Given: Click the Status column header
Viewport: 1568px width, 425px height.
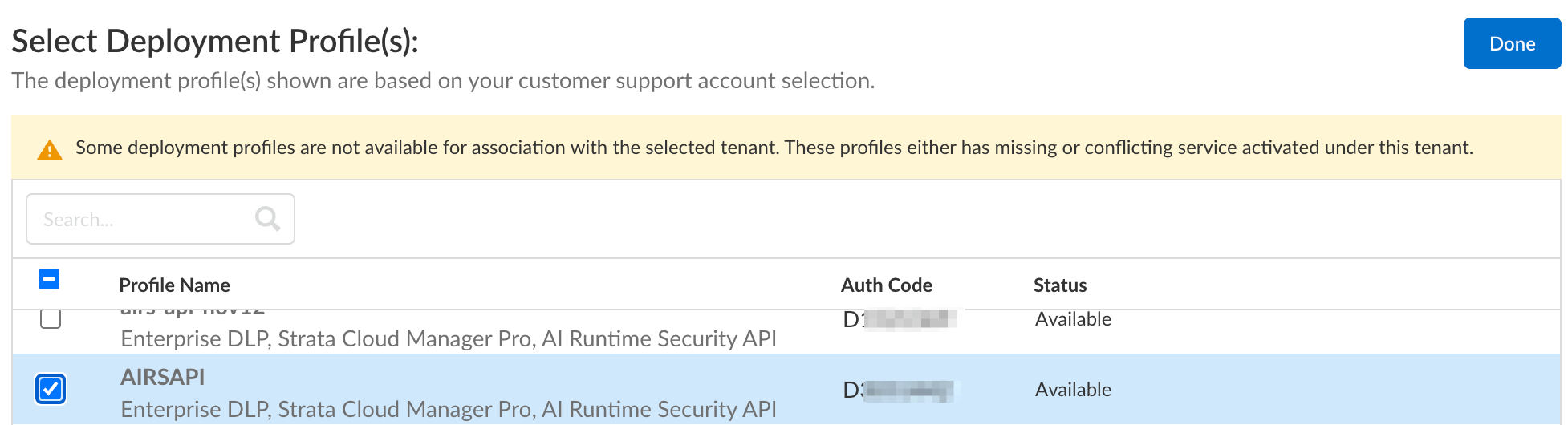Looking at the screenshot, I should coord(1059,285).
